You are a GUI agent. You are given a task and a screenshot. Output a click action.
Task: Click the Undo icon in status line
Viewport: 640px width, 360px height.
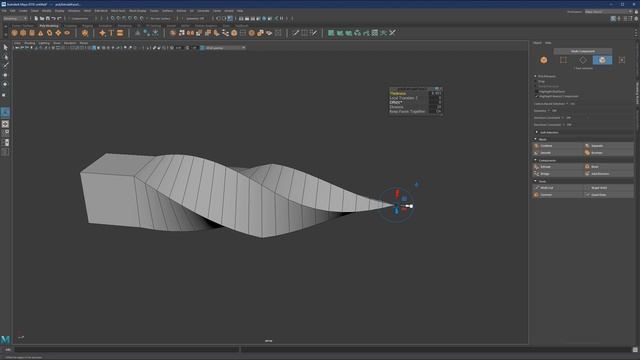[x=53, y=18]
